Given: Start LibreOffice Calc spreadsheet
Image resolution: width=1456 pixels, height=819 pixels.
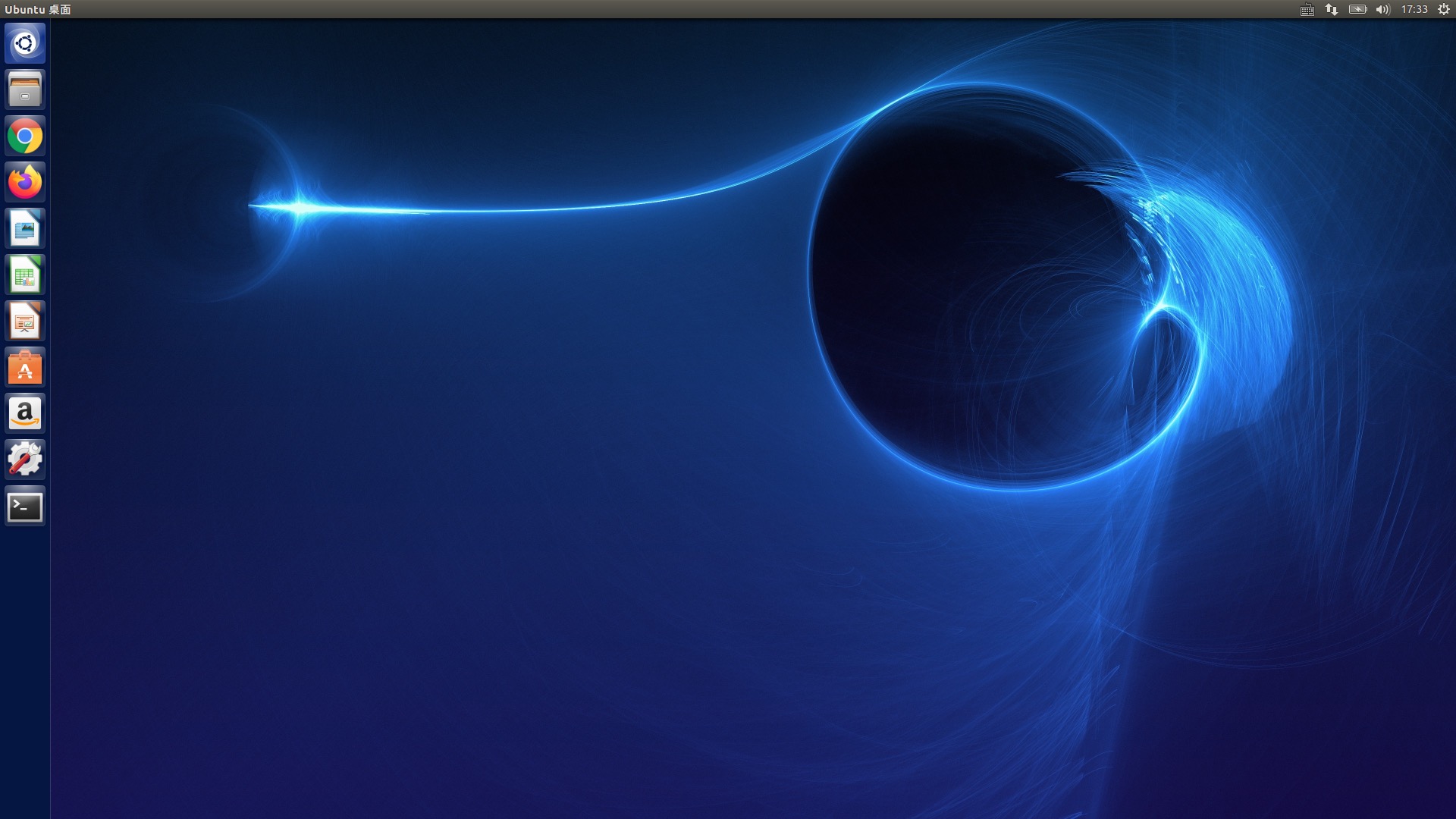Looking at the screenshot, I should click(x=25, y=275).
